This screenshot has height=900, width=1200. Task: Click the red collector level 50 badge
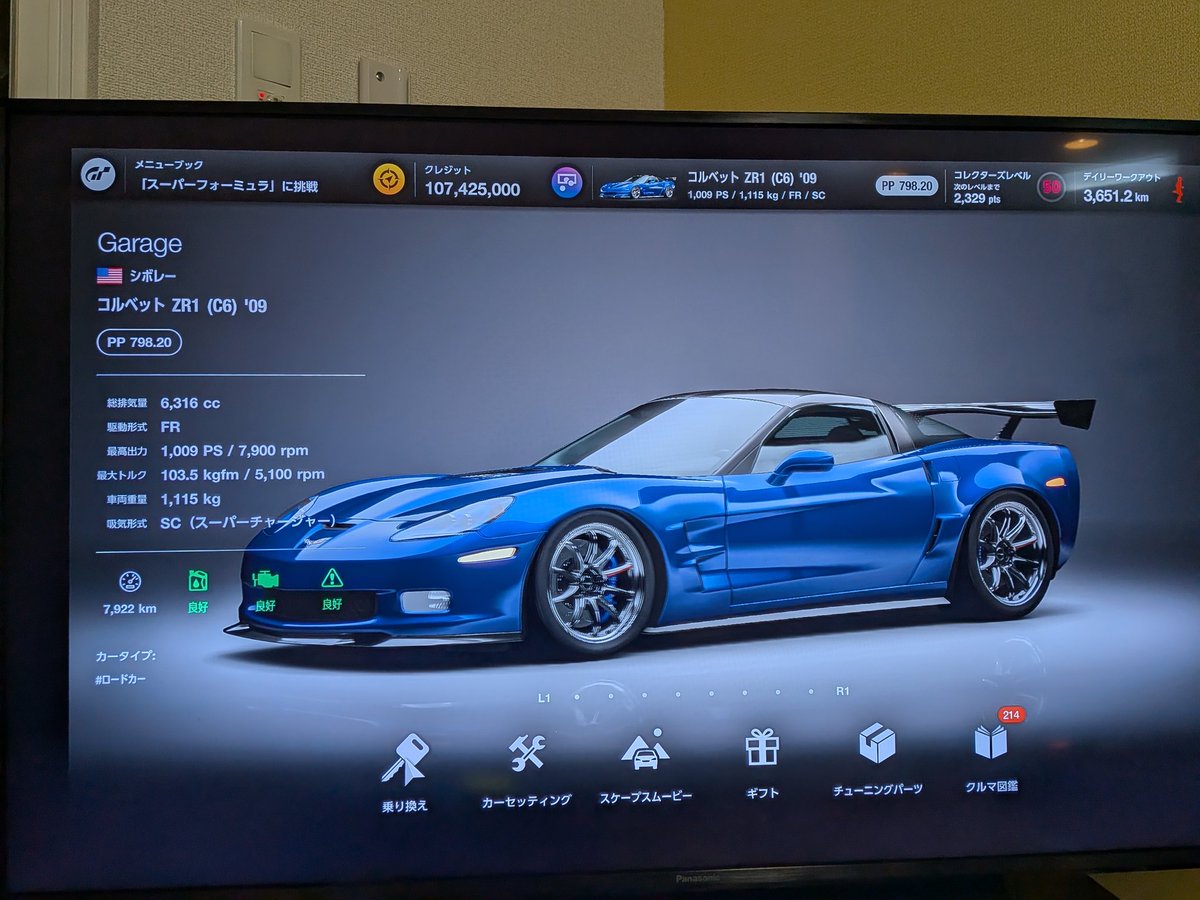point(1050,187)
